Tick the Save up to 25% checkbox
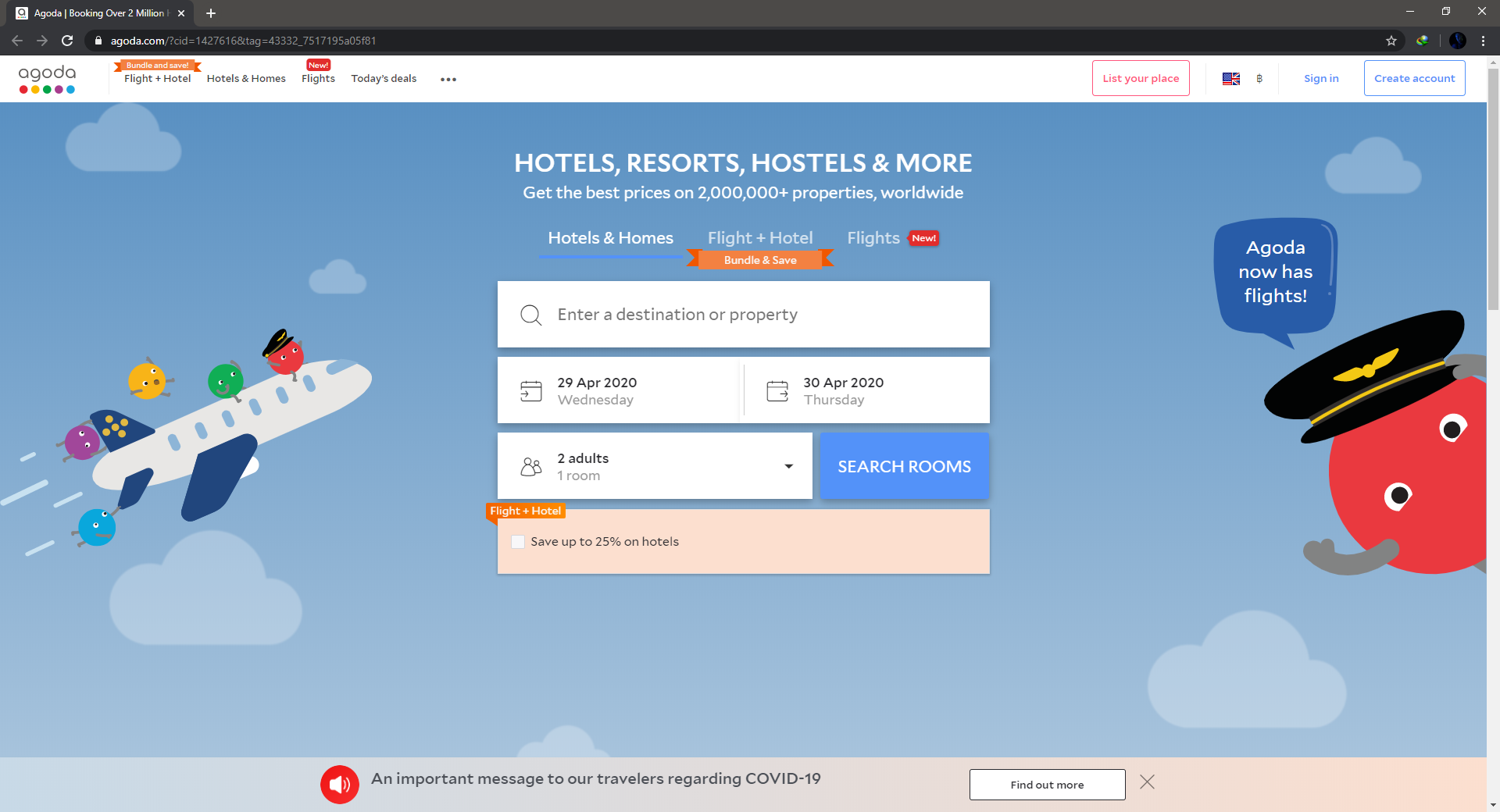The width and height of the screenshot is (1500, 812). point(518,542)
